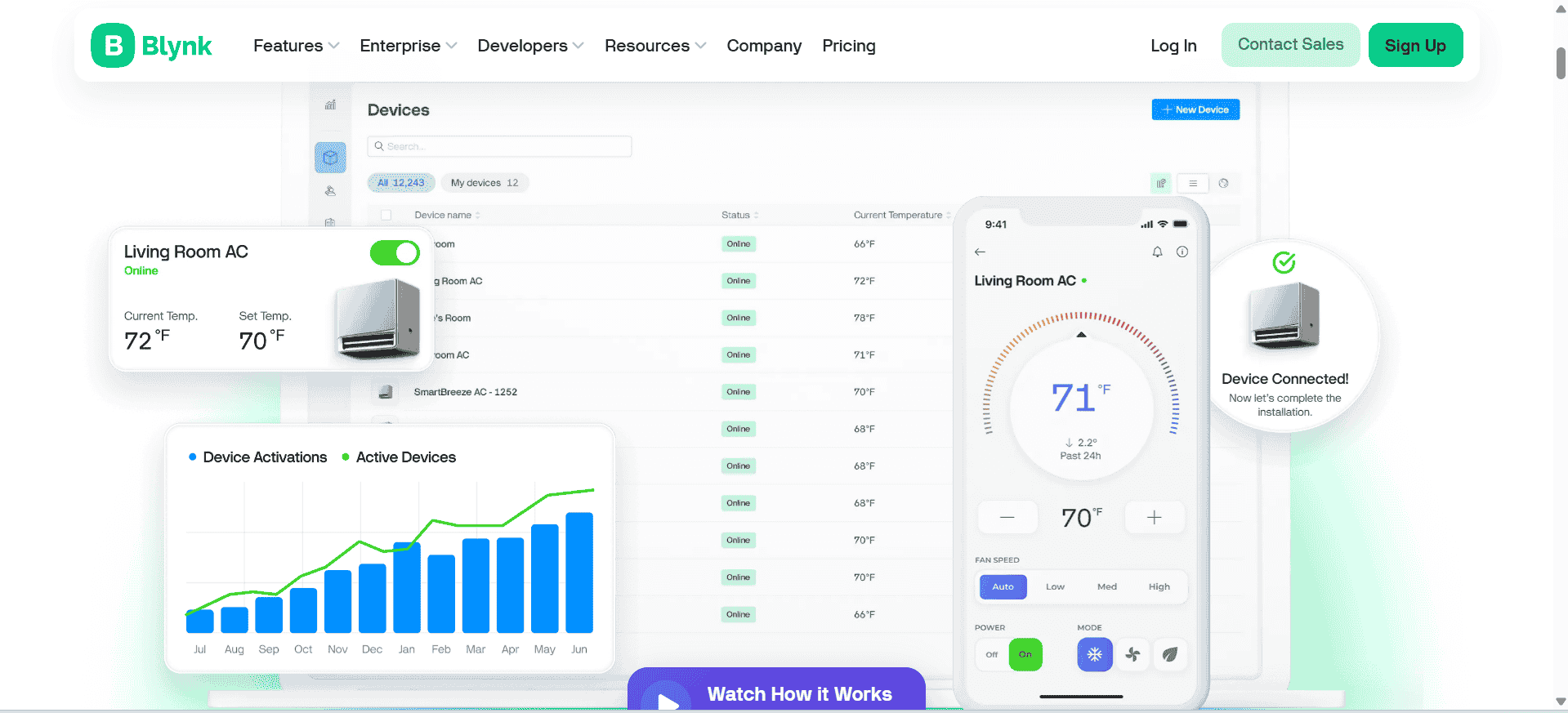Image resolution: width=1568 pixels, height=713 pixels.
Task: Click the 78°F temperature cell
Action: [864, 318]
